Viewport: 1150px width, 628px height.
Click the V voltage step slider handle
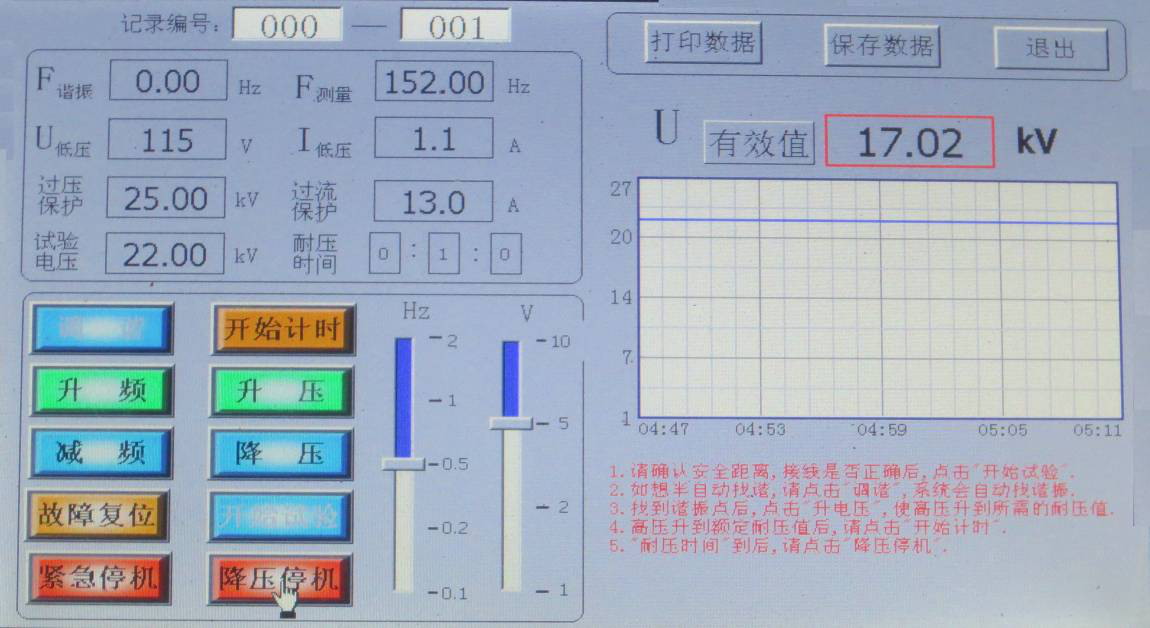pos(511,423)
